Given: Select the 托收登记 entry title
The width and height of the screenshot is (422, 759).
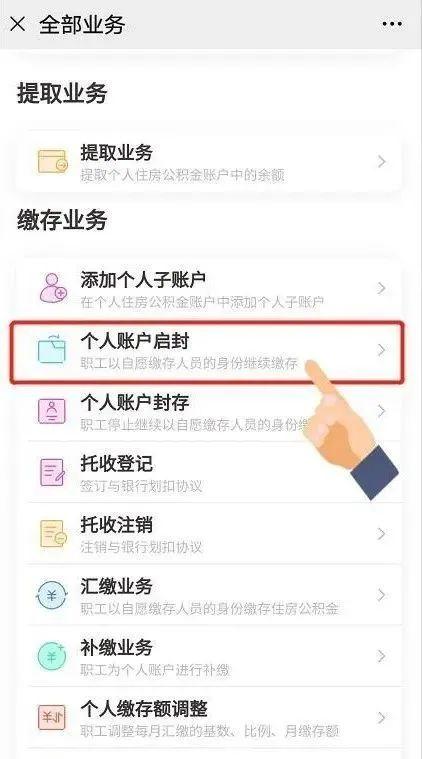Looking at the screenshot, I should (x=117, y=464).
